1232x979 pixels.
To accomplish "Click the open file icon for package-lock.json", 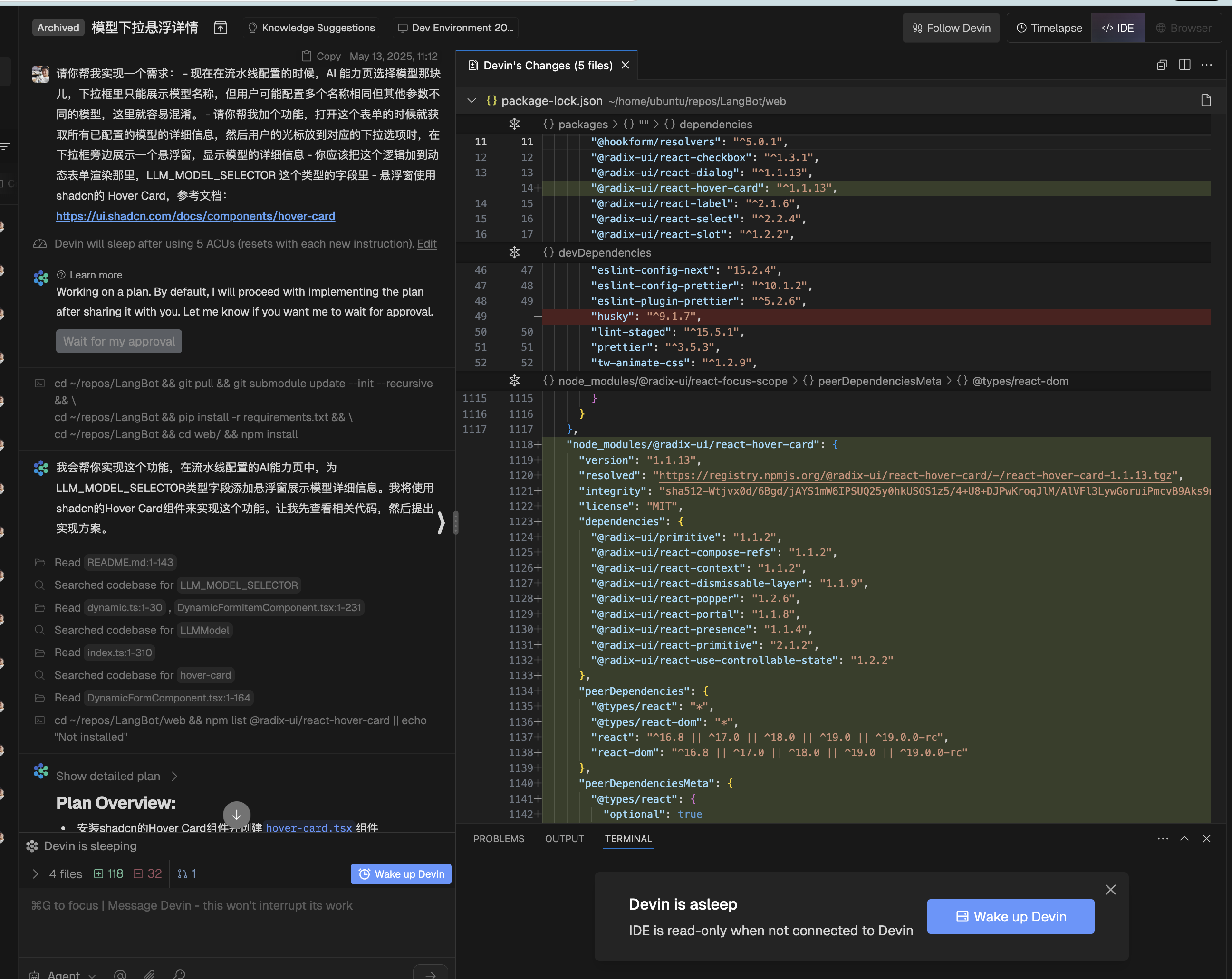I will click(1206, 101).
